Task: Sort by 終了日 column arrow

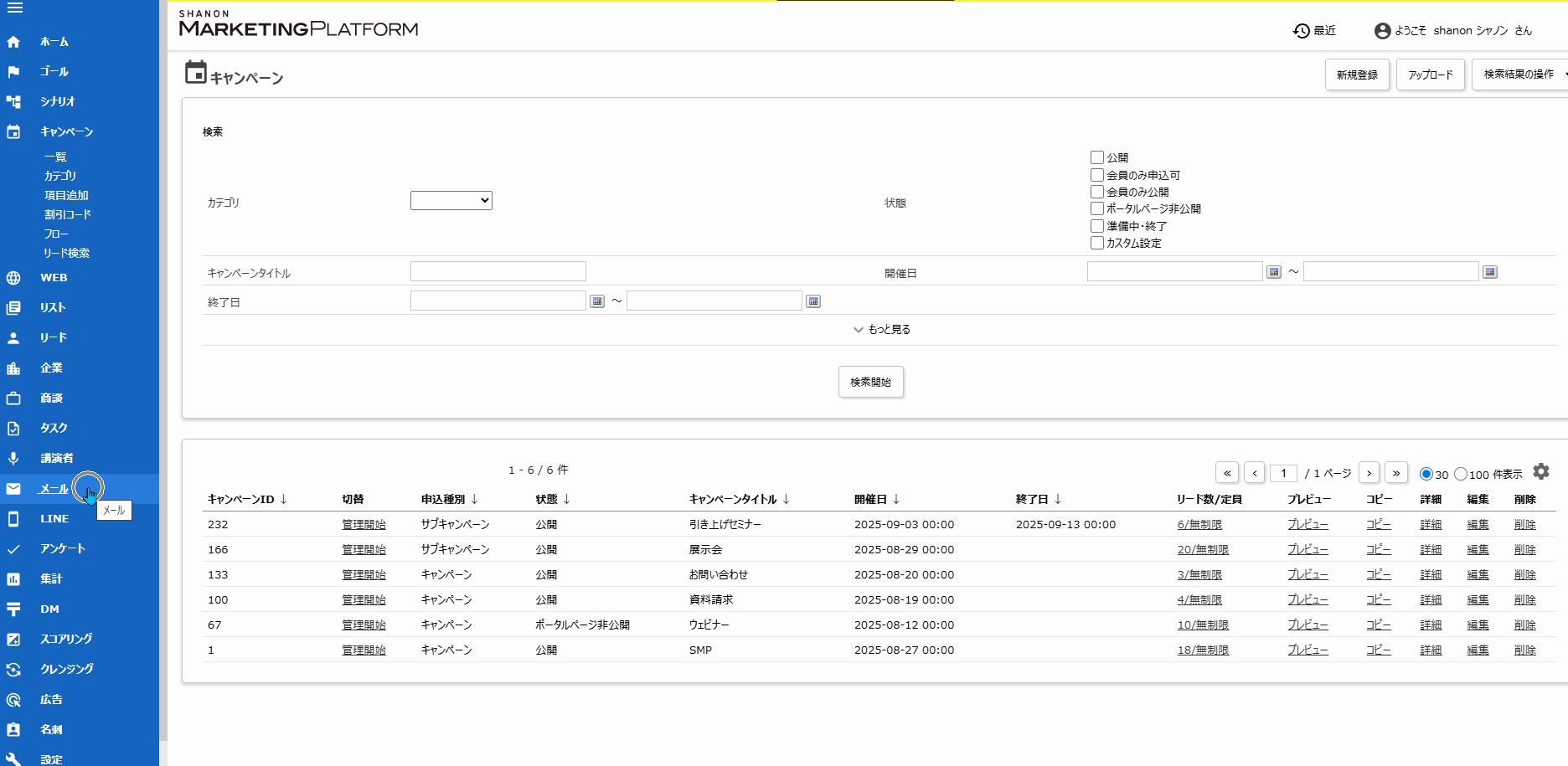Action: click(x=1058, y=499)
